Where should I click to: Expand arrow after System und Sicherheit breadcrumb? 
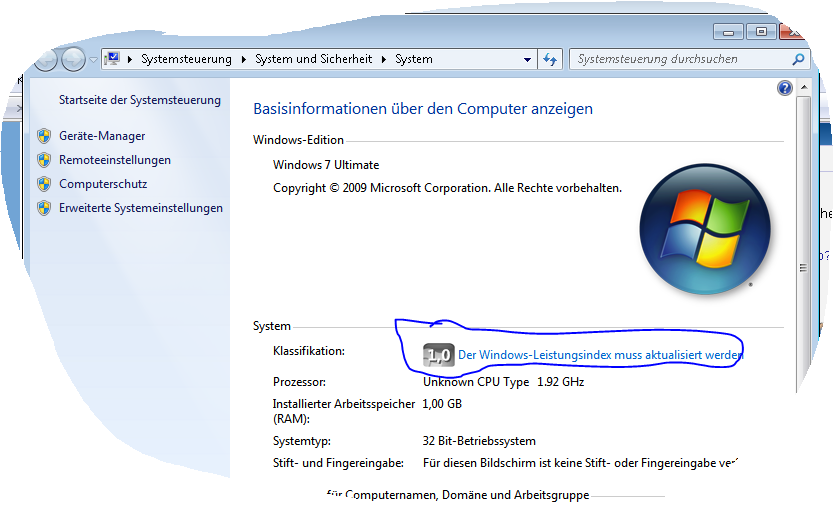click(384, 59)
